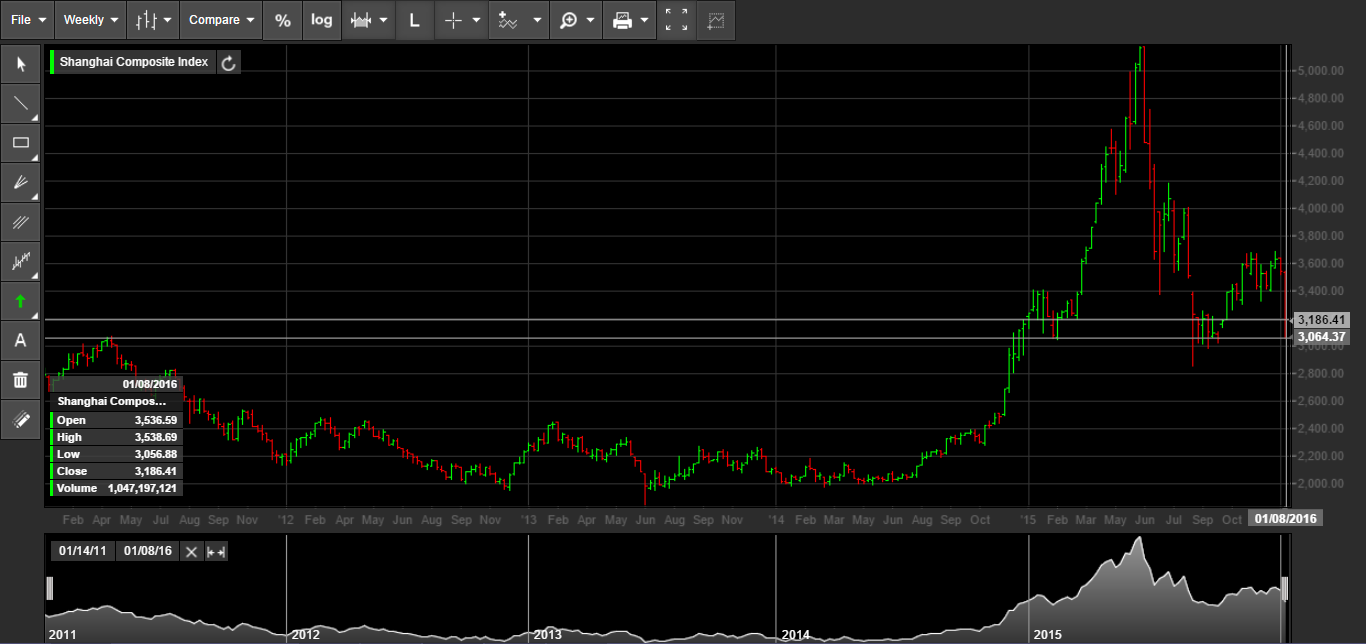Click the 01/08/2016 date label on time axis
This screenshot has width=1366, height=644.
(x=1285, y=519)
